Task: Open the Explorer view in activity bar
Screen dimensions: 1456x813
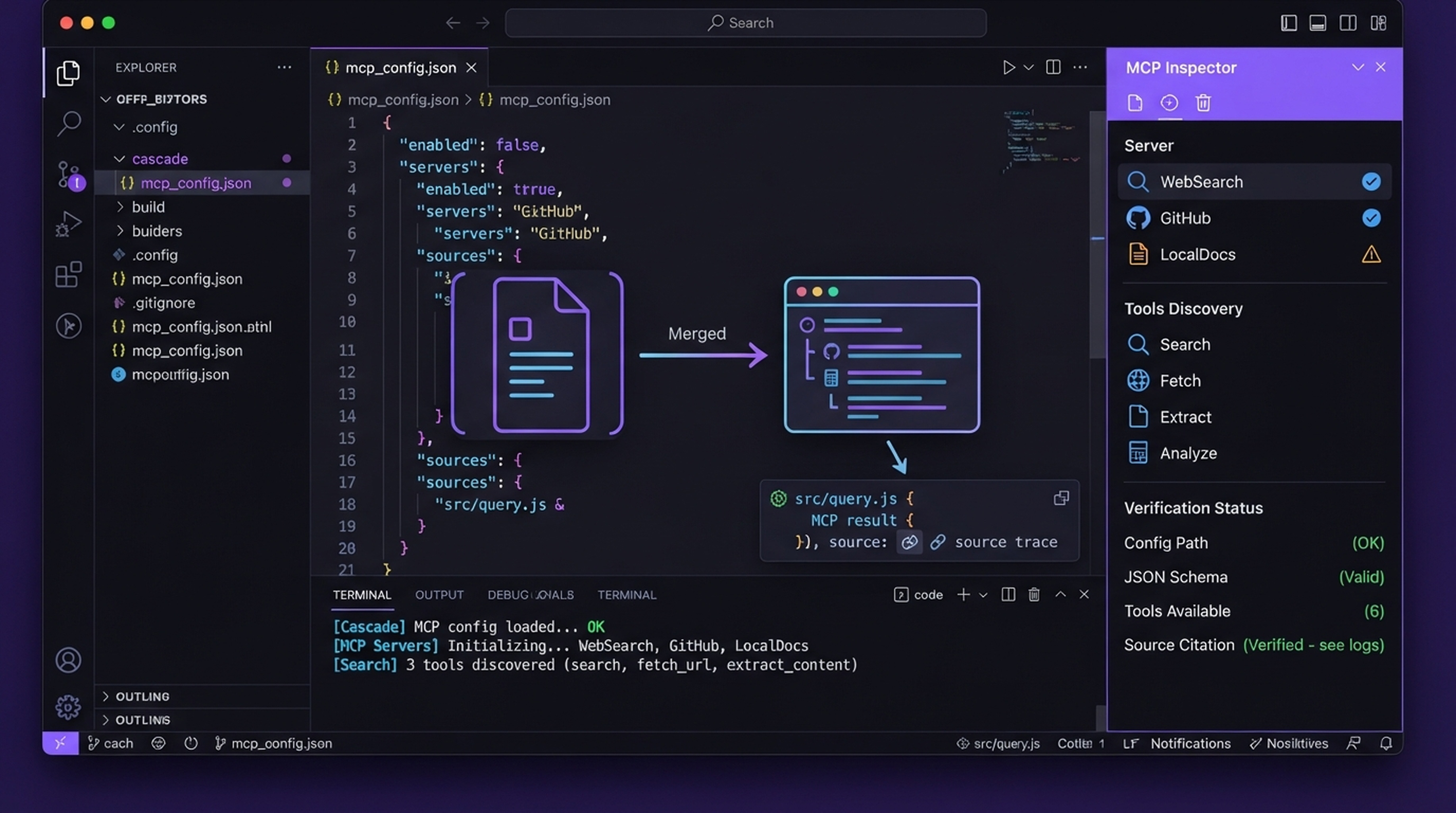Action: [x=68, y=73]
